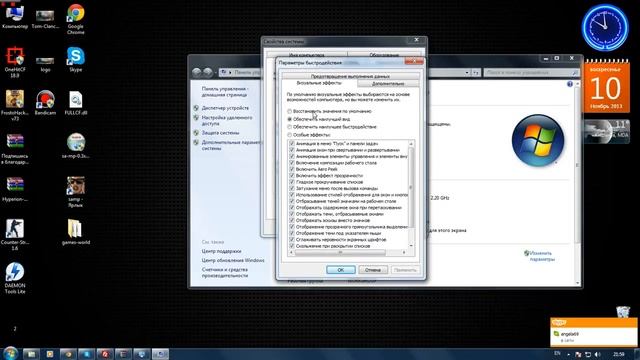The height and width of the screenshot is (360, 640).
Task: Open Счетчики и средства производительности link
Action: click(x=225, y=273)
